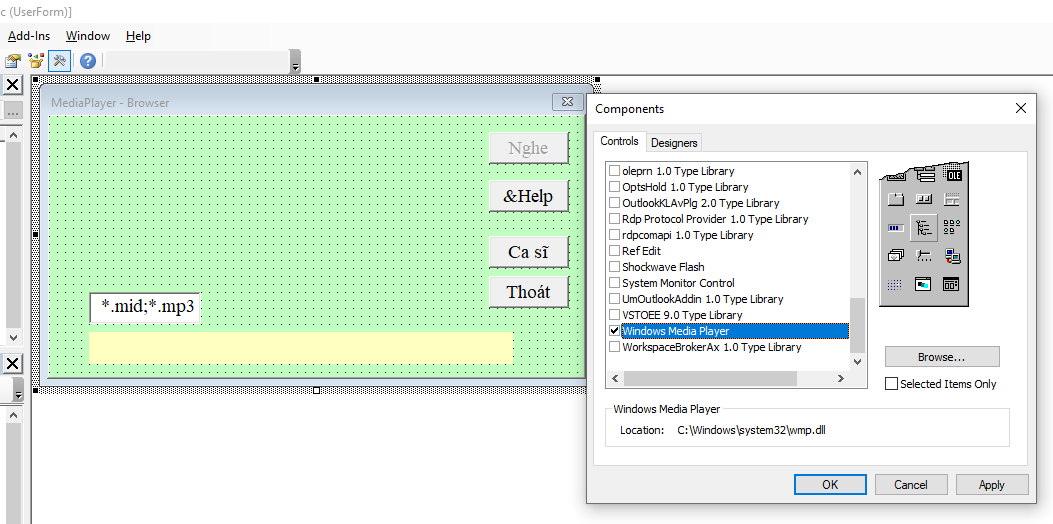
Task: Check VSTOEE 9.0 Type Library
Action: click(614, 315)
